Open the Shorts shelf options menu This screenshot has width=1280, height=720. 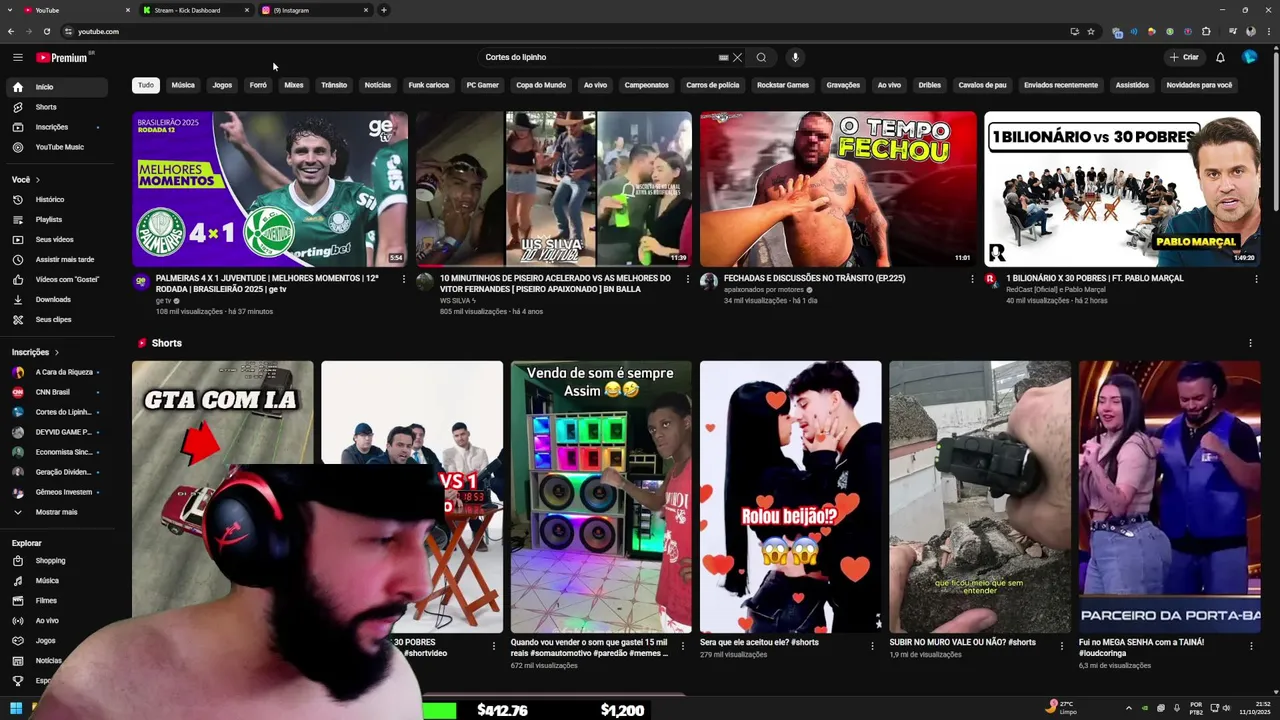click(1250, 343)
